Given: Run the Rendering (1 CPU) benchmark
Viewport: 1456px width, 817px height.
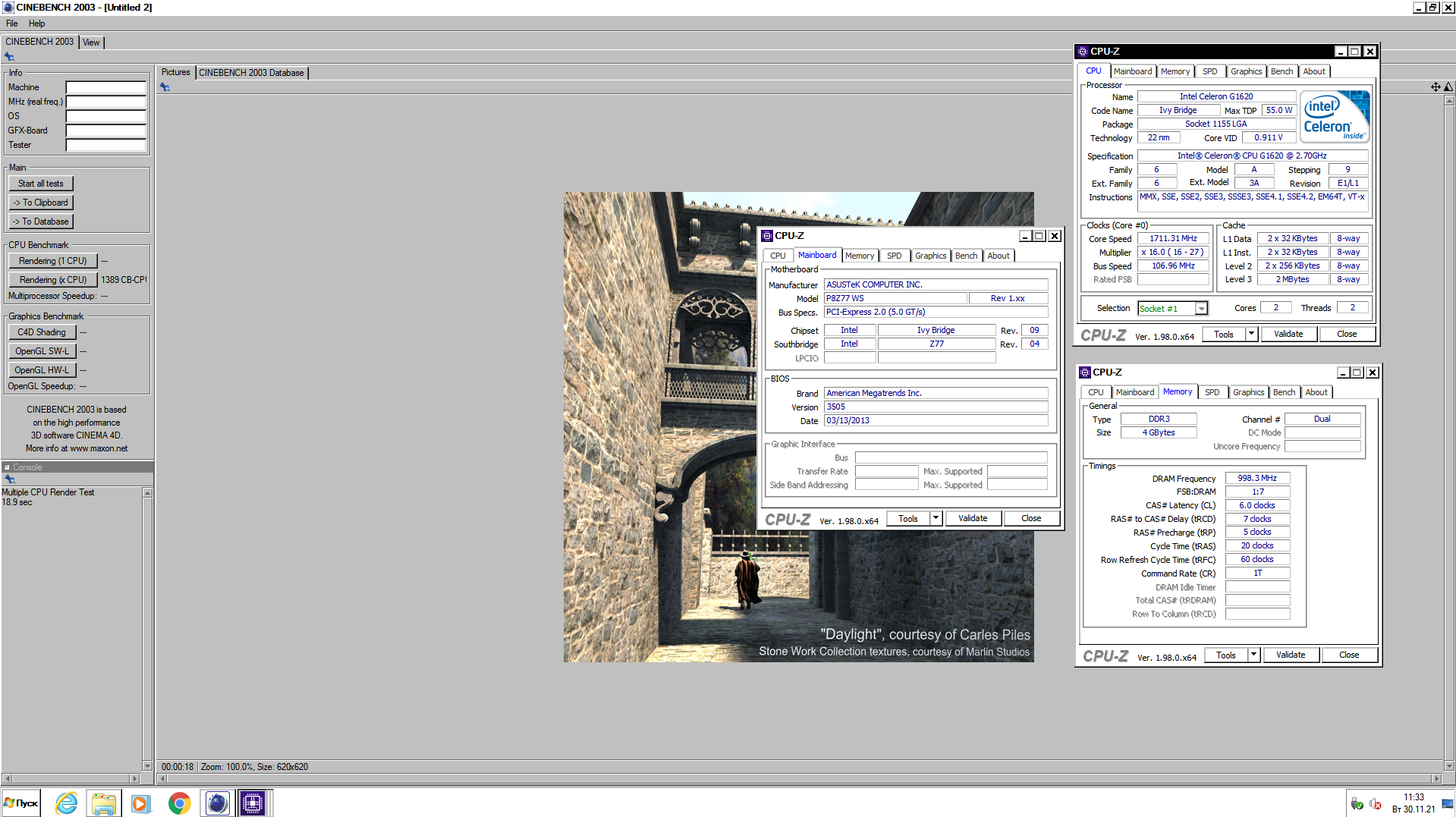Looking at the screenshot, I should coord(53,261).
